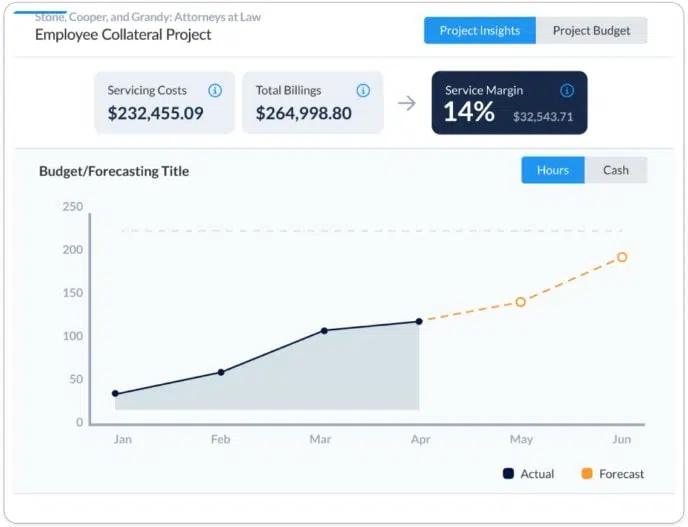Screen dimensions: 688x527
Task: Select the February actual data point
Action: tap(221, 372)
